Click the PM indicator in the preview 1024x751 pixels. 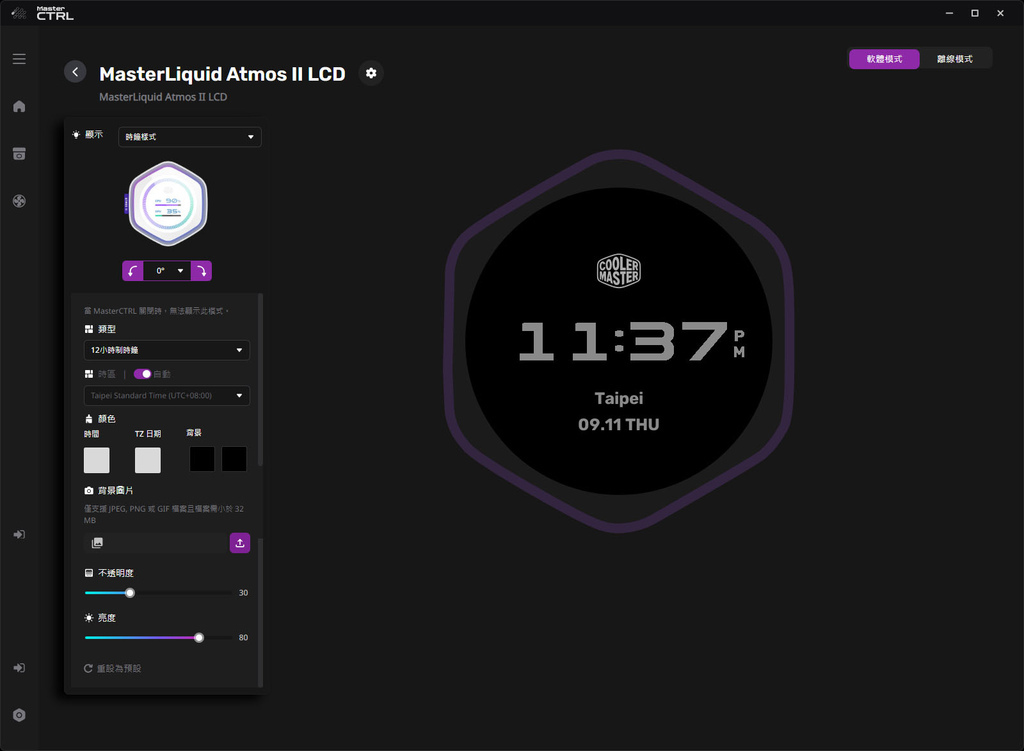tap(739, 344)
